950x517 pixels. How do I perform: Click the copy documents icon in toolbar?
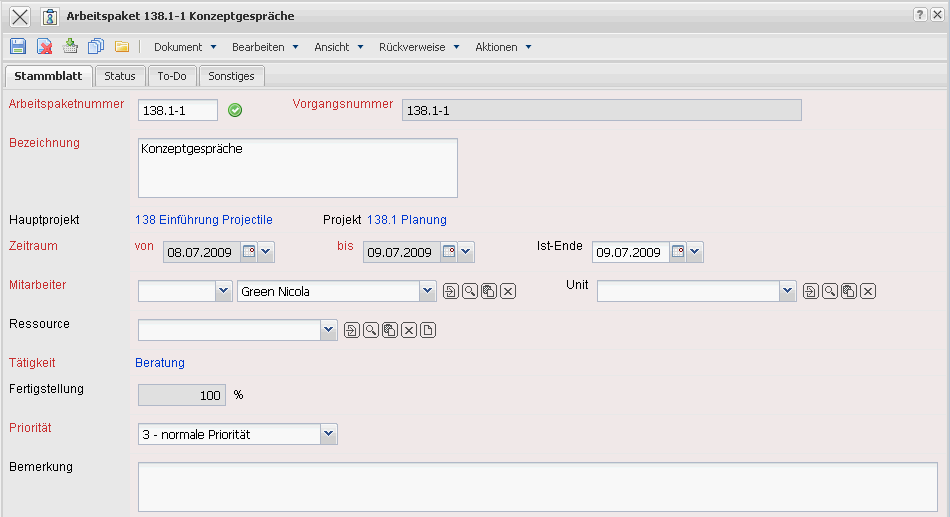click(x=96, y=46)
